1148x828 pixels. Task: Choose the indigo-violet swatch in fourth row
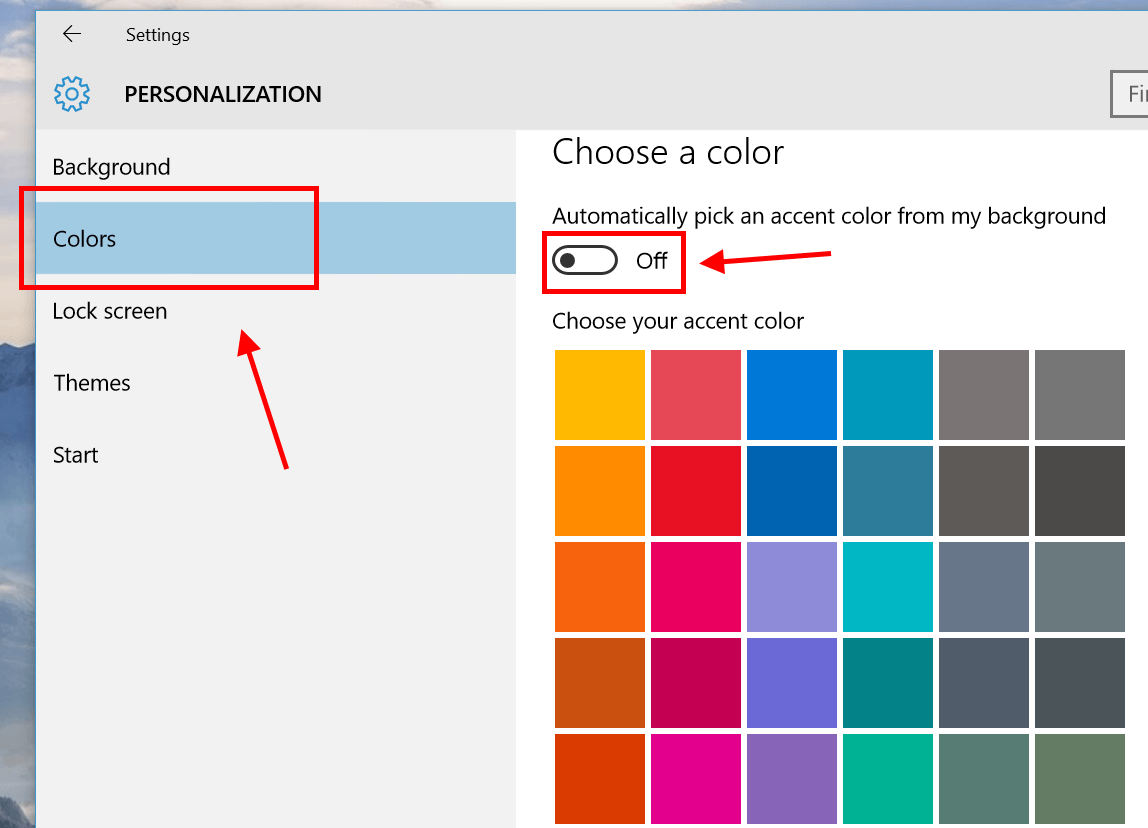point(791,682)
